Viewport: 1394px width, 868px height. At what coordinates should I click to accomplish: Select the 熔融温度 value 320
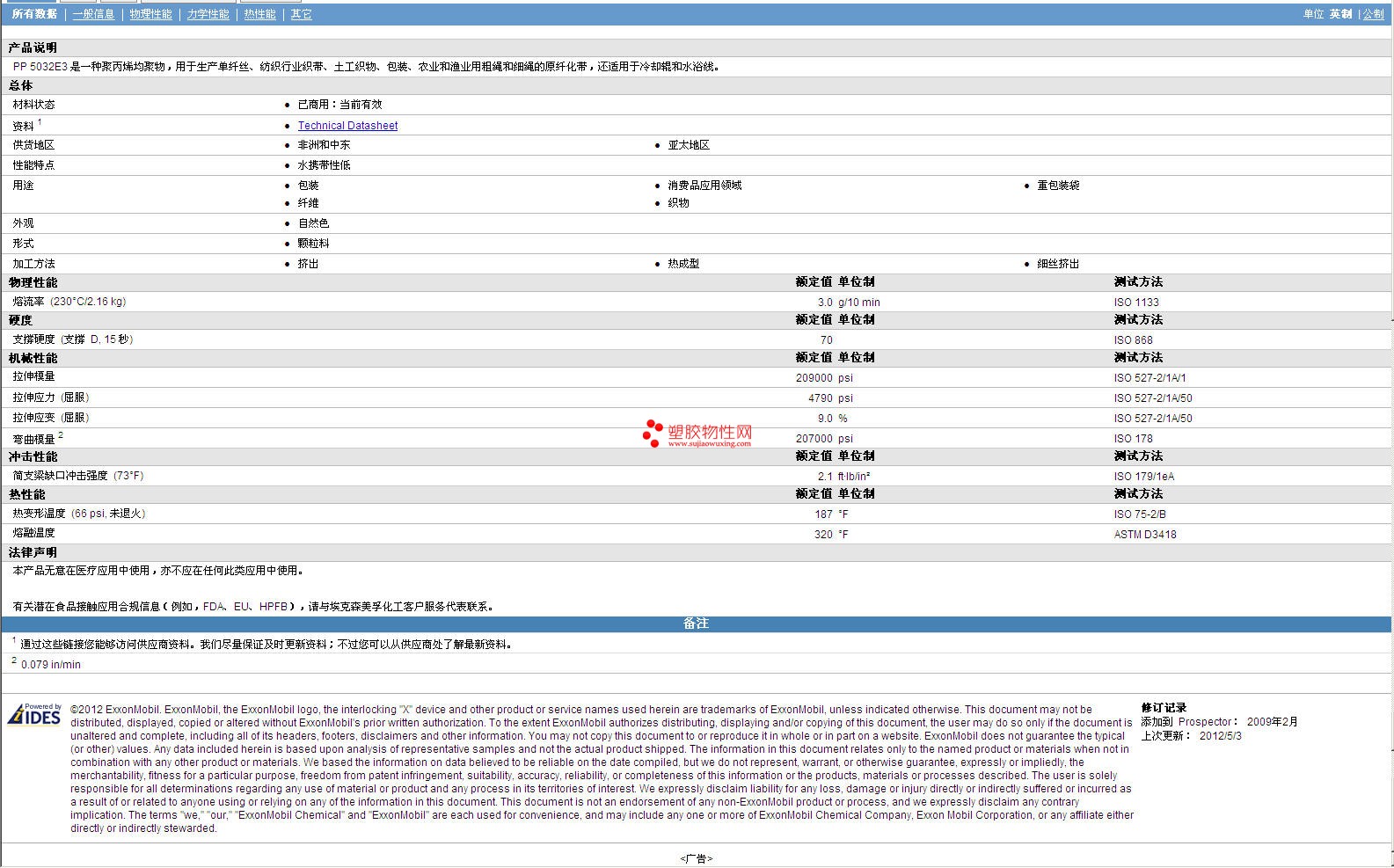click(x=823, y=535)
